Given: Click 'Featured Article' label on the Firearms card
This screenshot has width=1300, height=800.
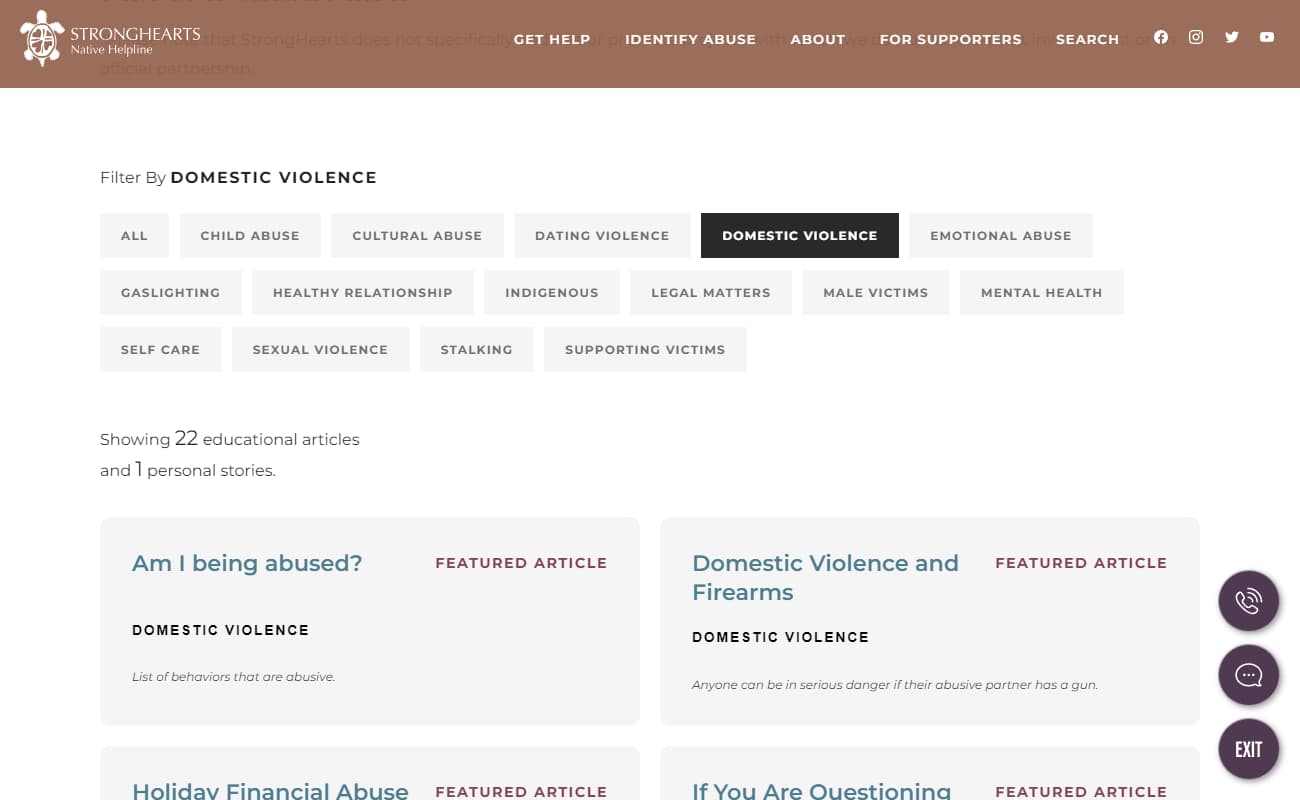Looking at the screenshot, I should (x=1081, y=563).
